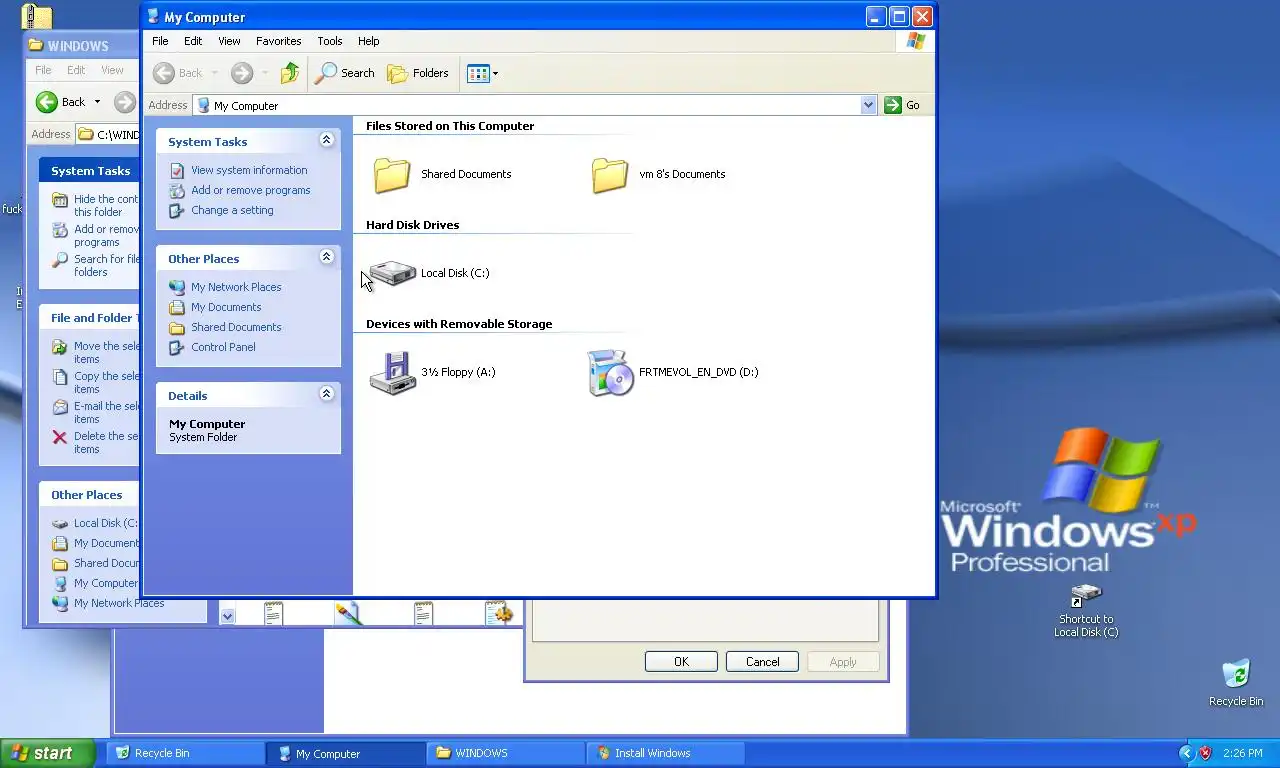Toggle the Folders pane button
The image size is (1280, 768).
[x=418, y=73]
